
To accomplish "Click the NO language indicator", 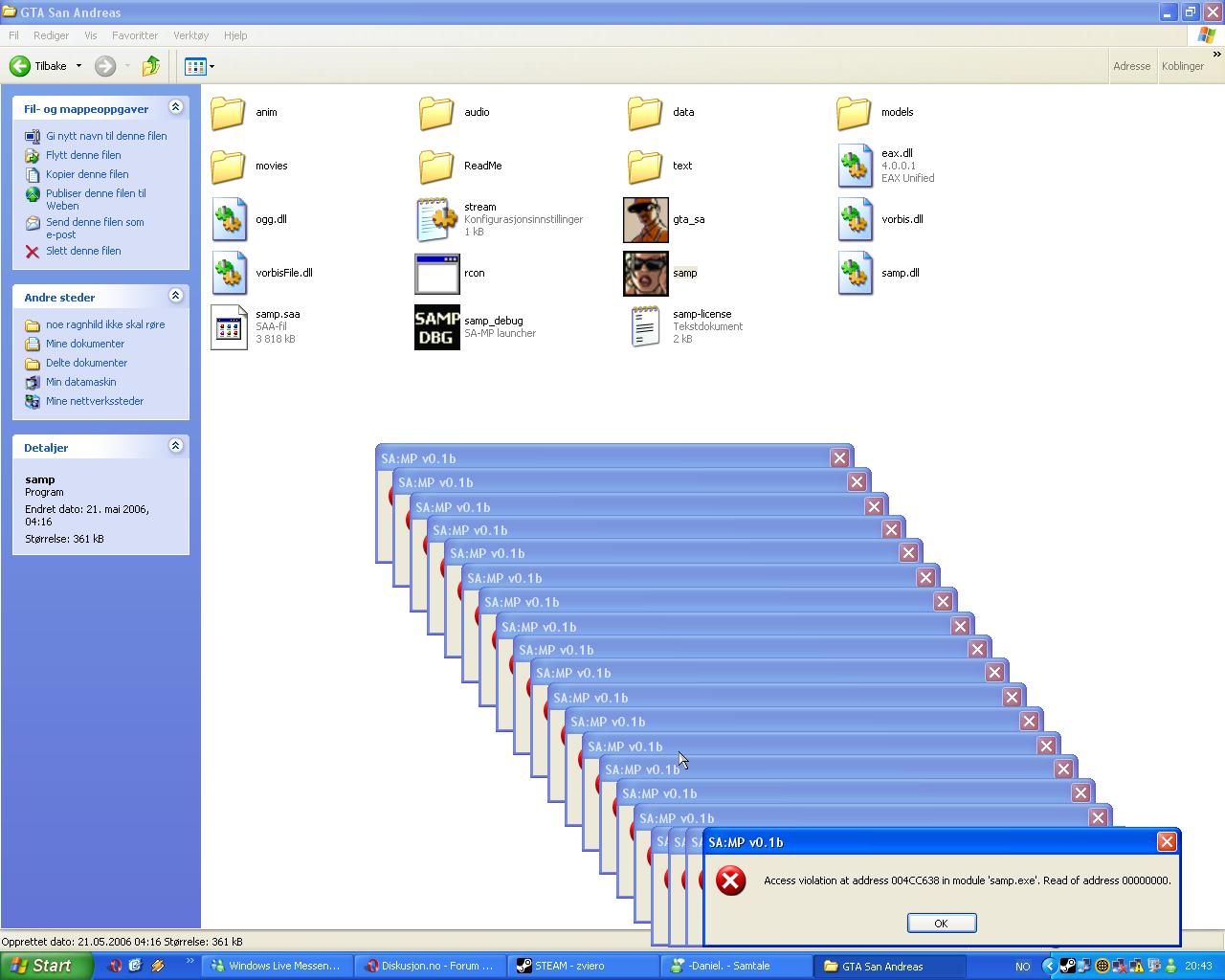I will [x=1023, y=967].
